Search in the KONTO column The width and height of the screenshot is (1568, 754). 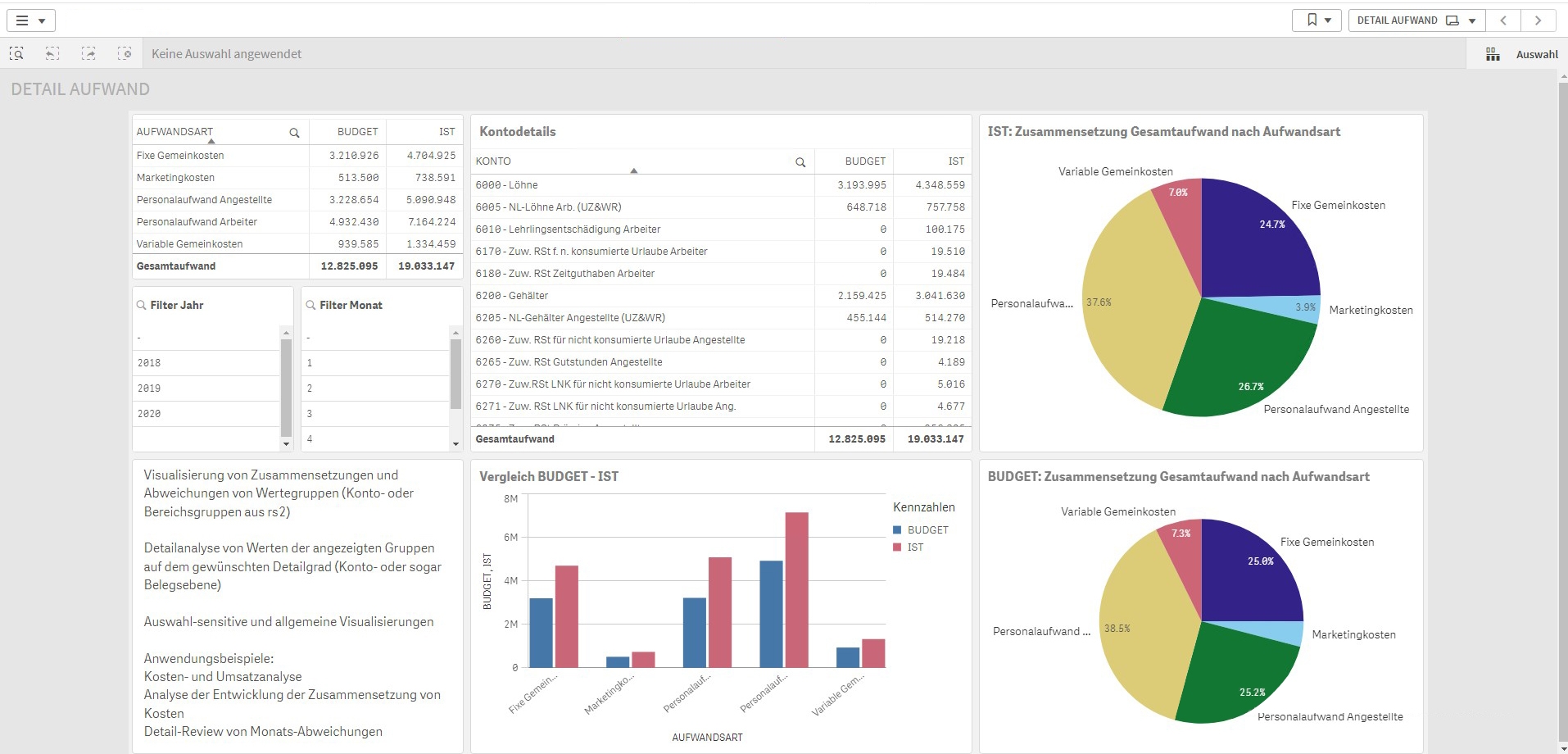(x=800, y=161)
